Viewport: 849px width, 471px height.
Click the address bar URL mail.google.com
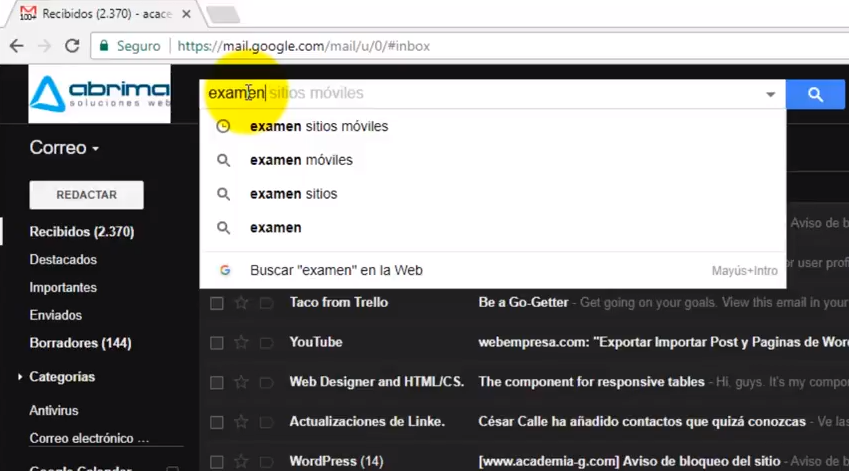click(x=303, y=46)
